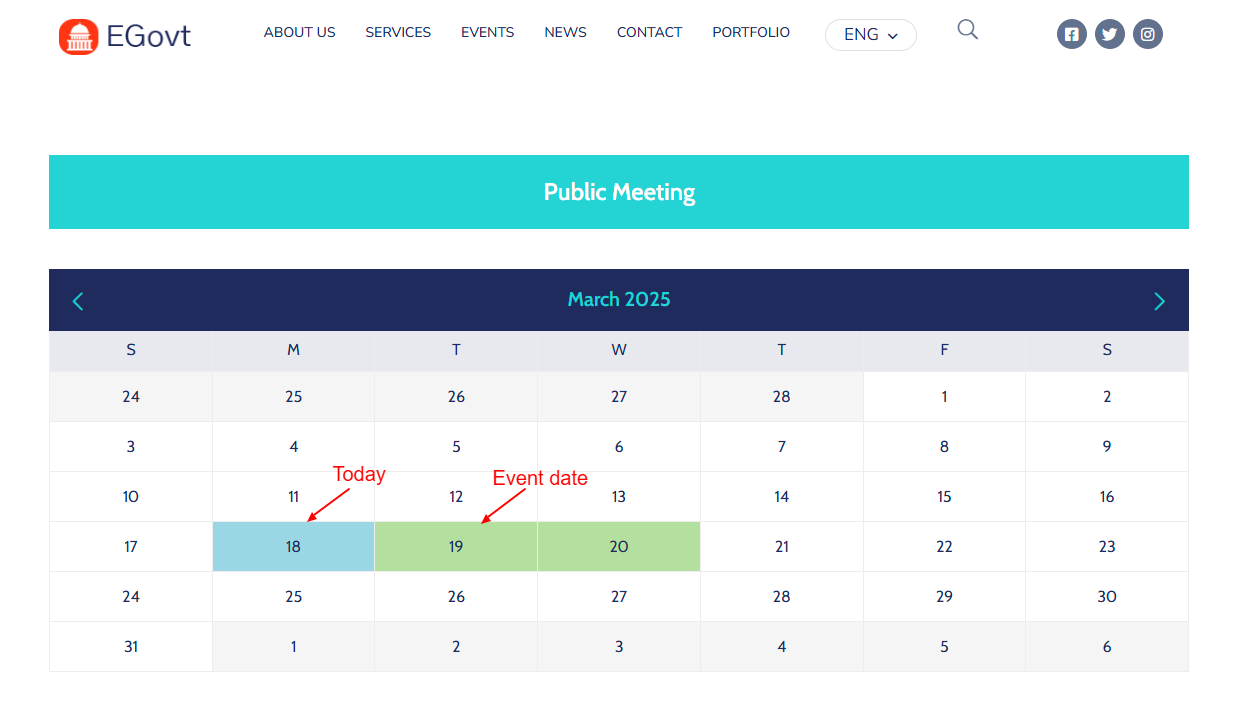Open the PORTFOLIO menu item
Screen dimensions: 1236x707
coord(751,32)
